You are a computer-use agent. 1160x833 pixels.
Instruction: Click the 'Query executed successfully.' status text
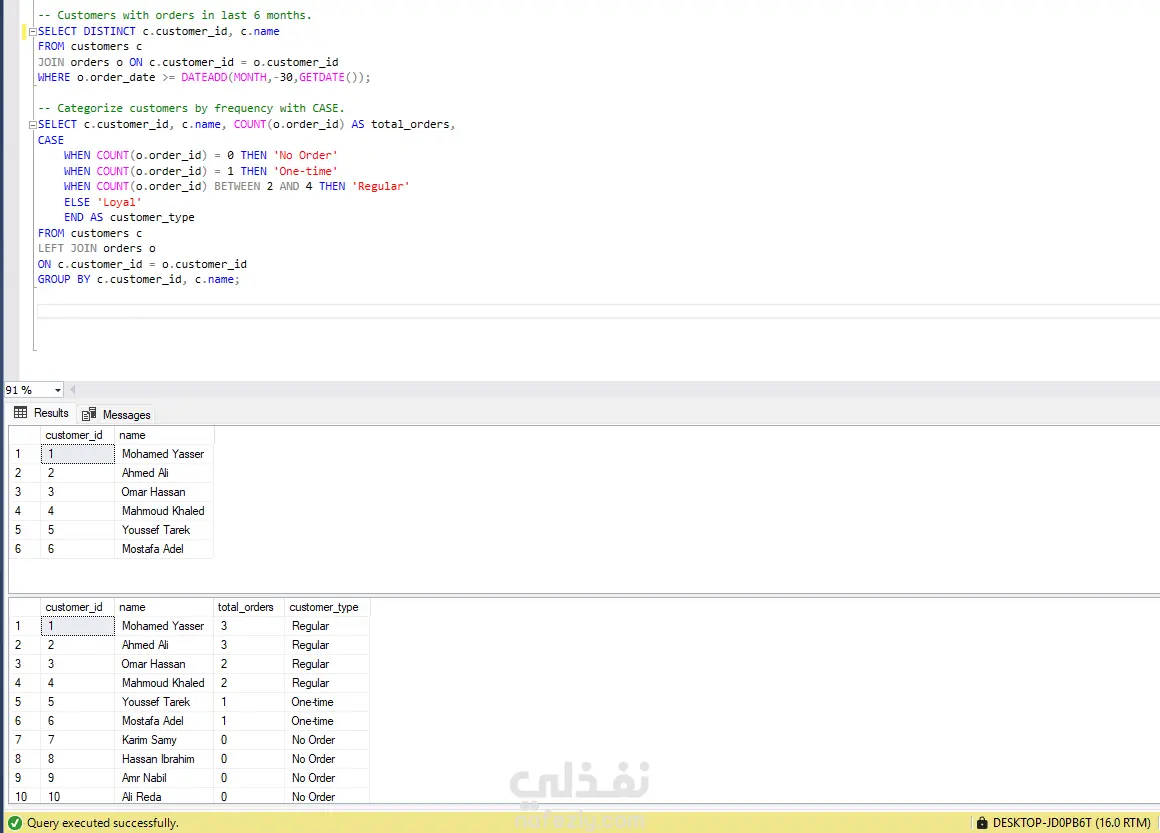103,823
